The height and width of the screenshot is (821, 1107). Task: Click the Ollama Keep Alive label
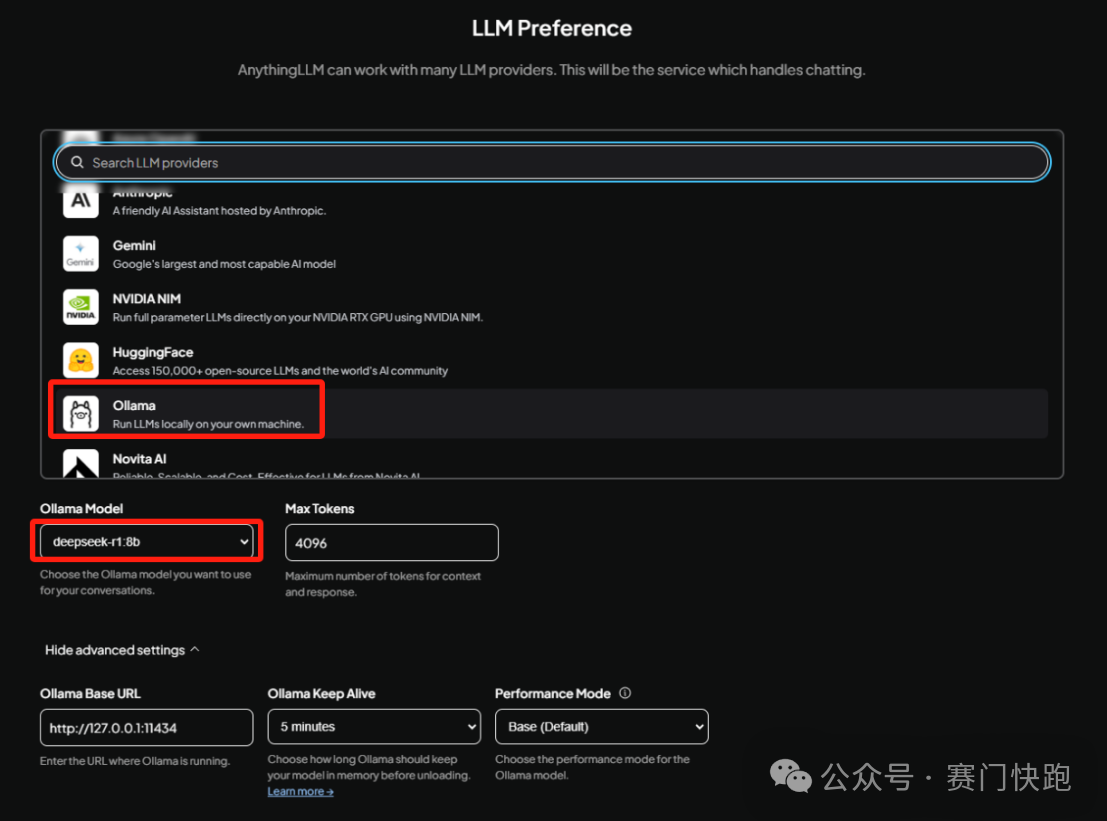[321, 693]
